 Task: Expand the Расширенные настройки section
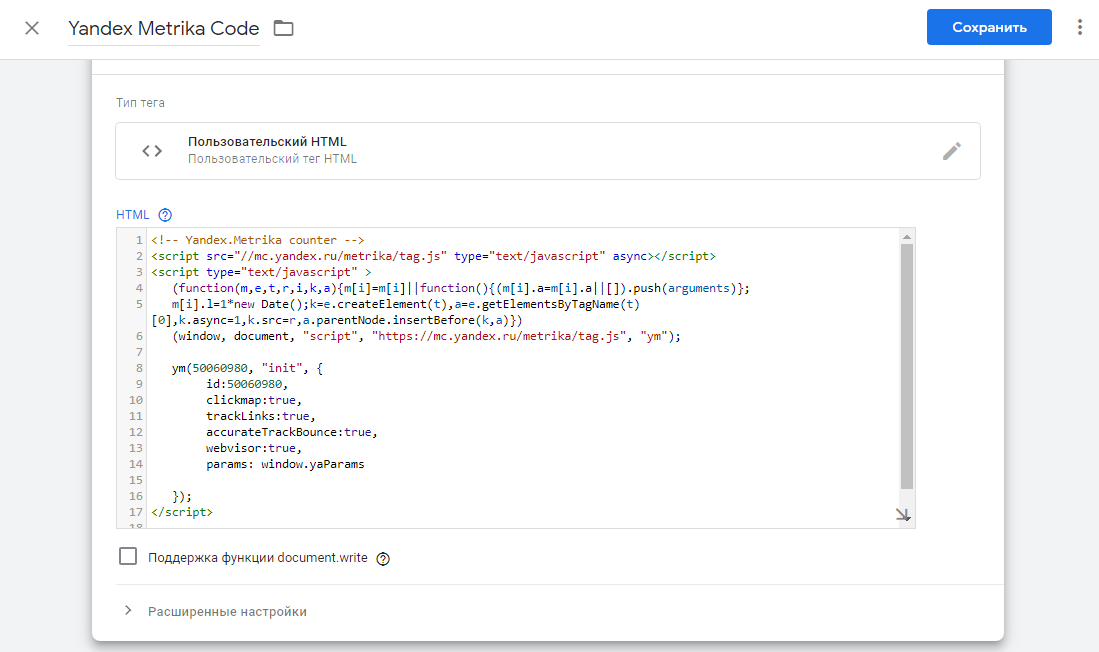click(227, 611)
